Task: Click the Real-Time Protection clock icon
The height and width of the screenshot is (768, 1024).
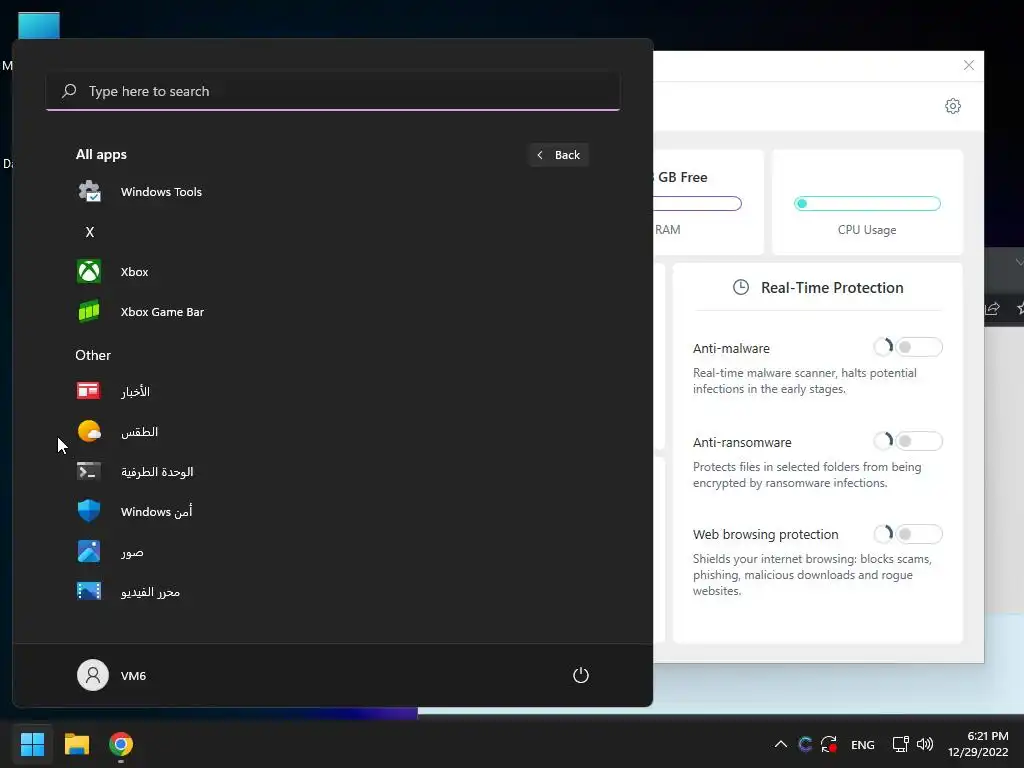Action: point(741,287)
